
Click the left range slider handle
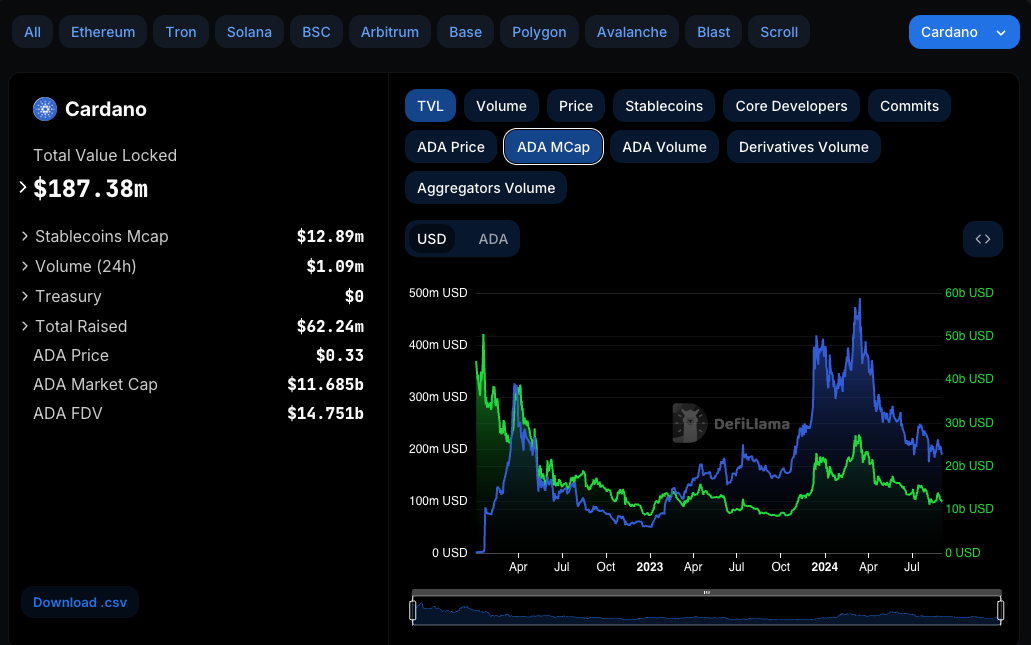(x=413, y=611)
